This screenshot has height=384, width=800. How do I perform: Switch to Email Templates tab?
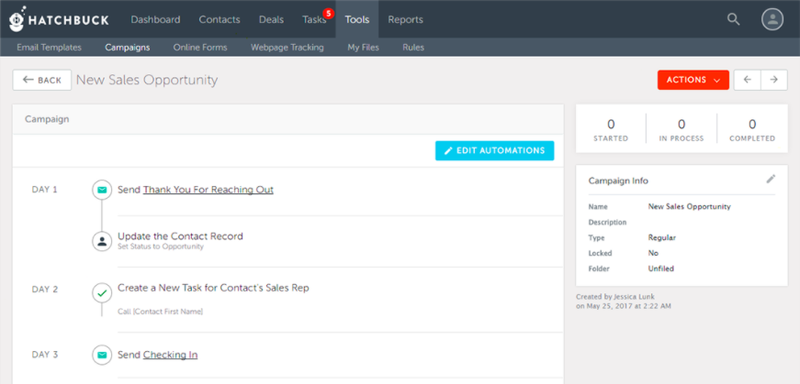pyautogui.click(x=49, y=47)
